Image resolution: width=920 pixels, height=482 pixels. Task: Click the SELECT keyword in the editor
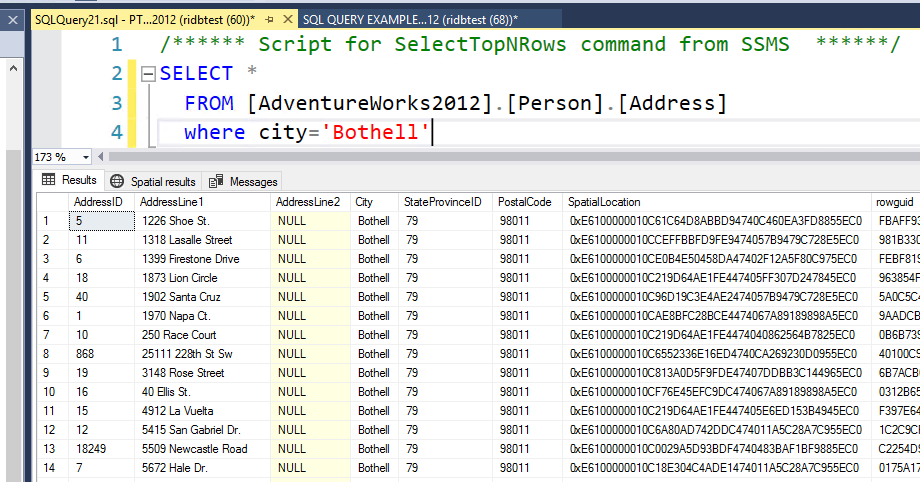coord(196,73)
